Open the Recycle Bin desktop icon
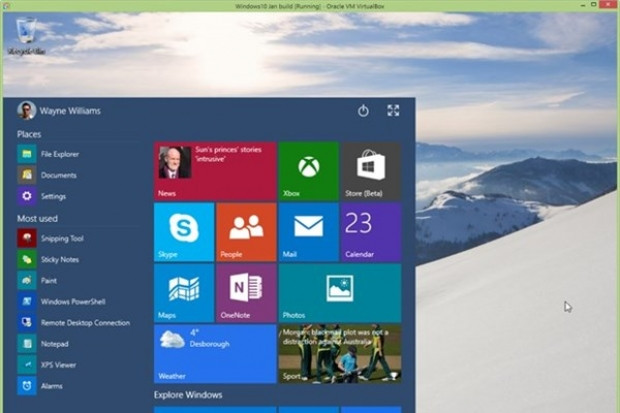620x413 pixels. pos(26,35)
